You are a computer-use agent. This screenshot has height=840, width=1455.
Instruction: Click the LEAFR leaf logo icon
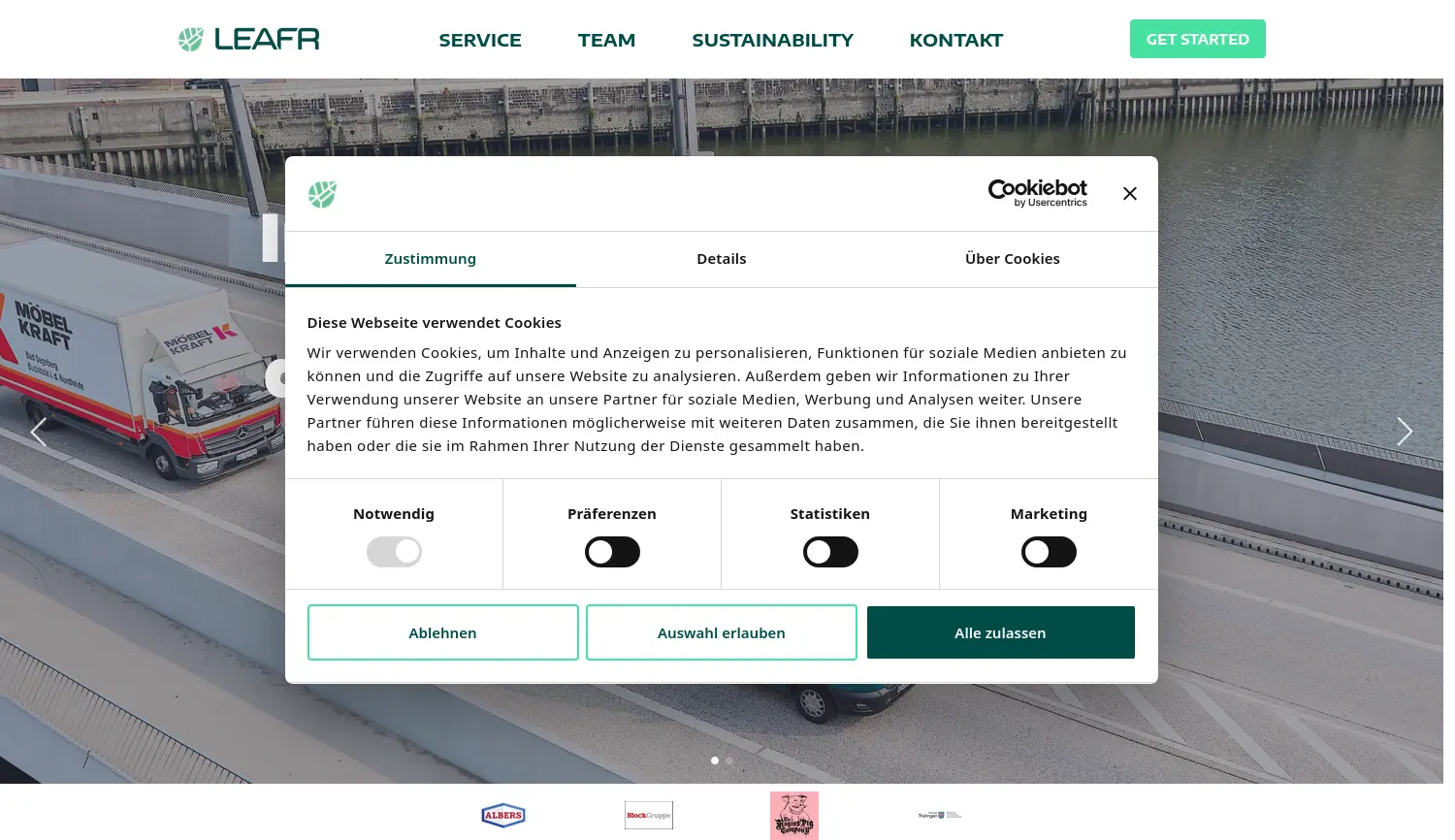click(191, 39)
